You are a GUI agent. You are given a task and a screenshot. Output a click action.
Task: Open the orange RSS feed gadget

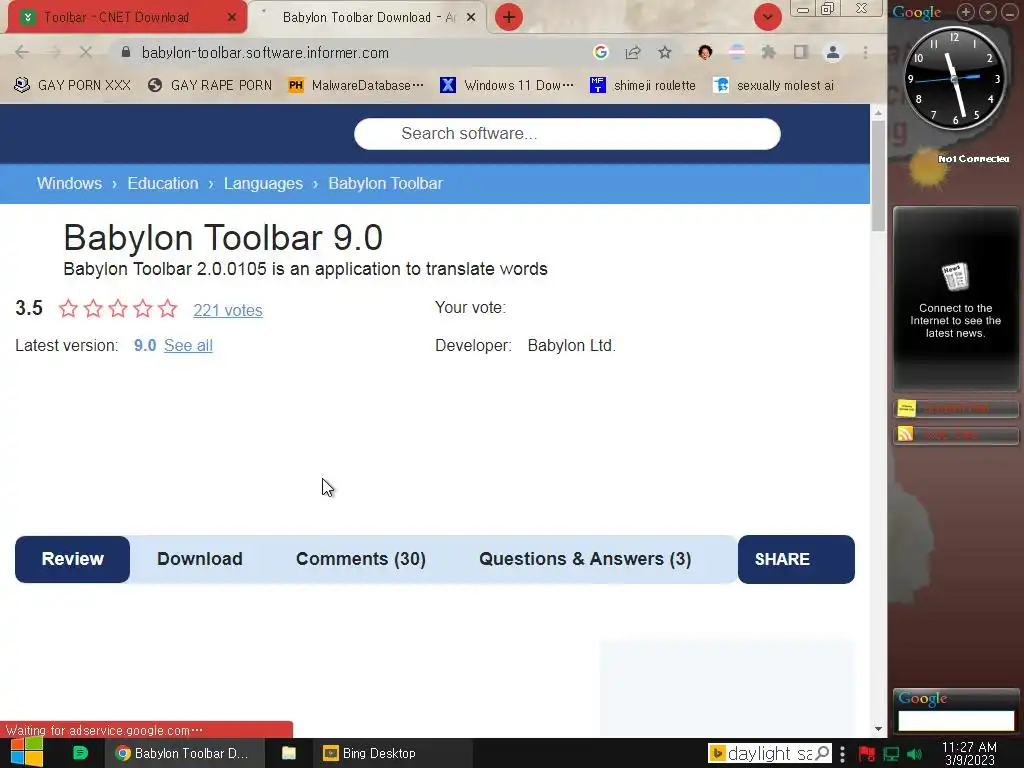click(x=955, y=435)
